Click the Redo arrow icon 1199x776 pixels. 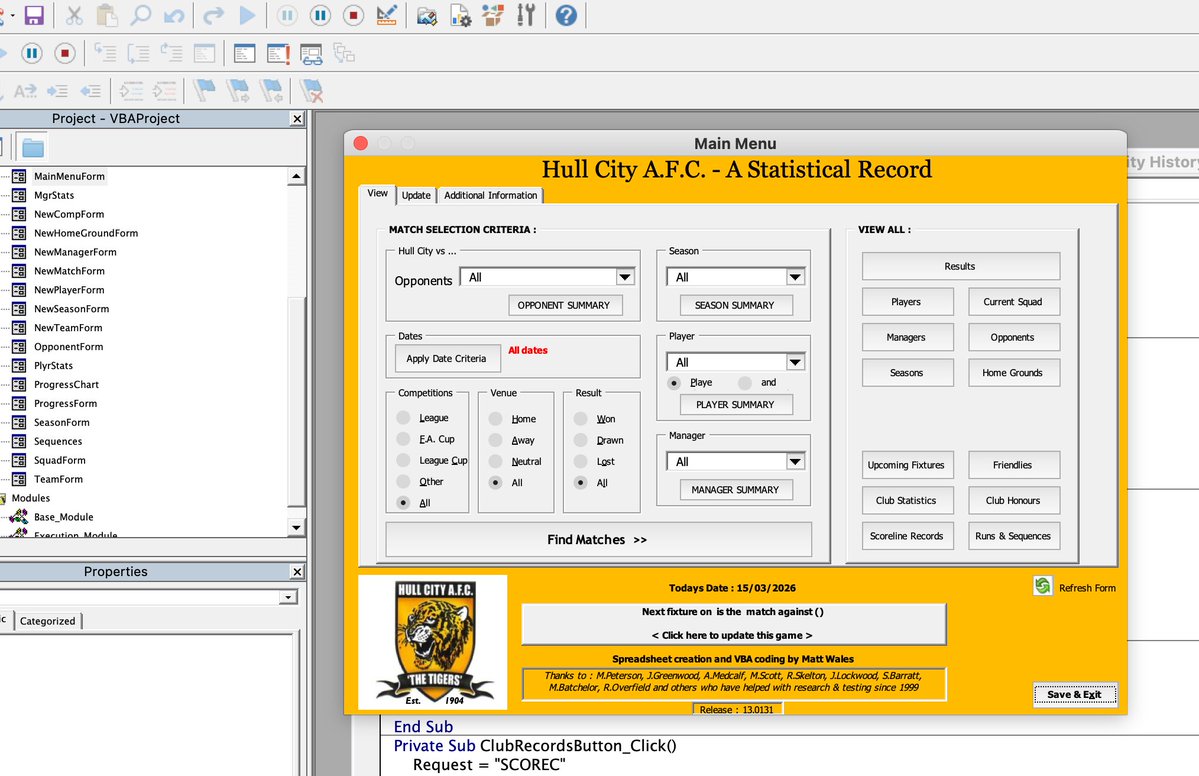click(213, 15)
